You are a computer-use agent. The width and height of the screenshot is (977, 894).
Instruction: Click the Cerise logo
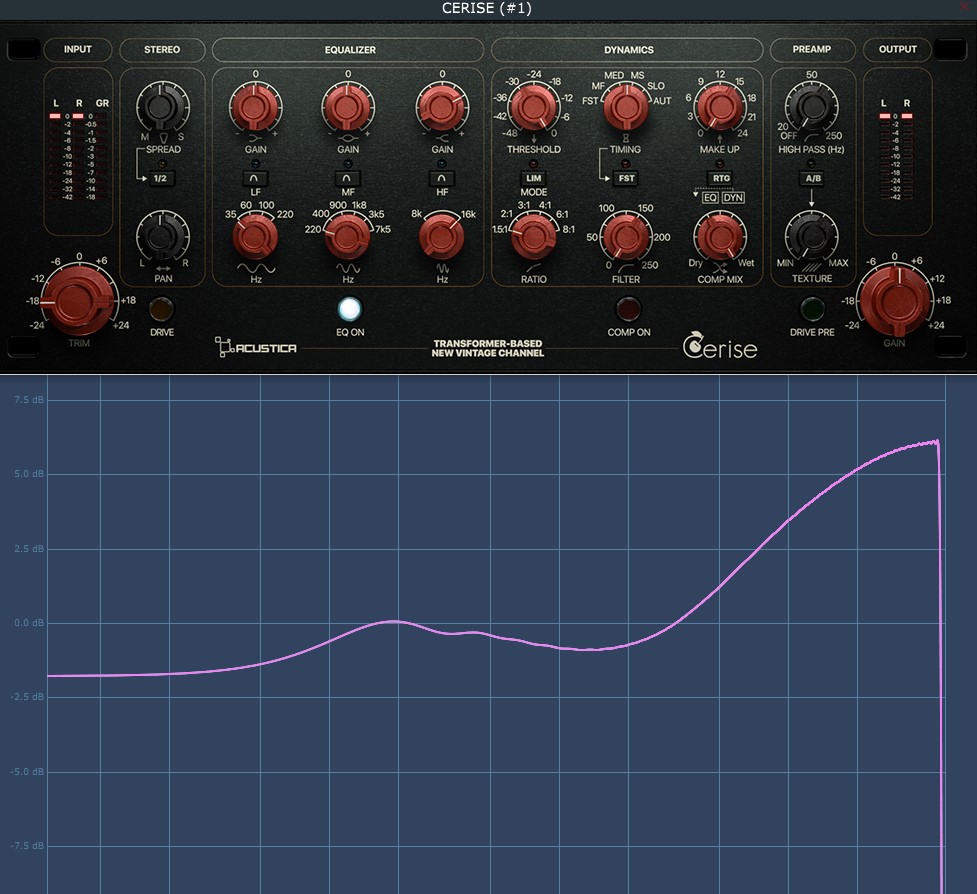pyautogui.click(x=720, y=346)
